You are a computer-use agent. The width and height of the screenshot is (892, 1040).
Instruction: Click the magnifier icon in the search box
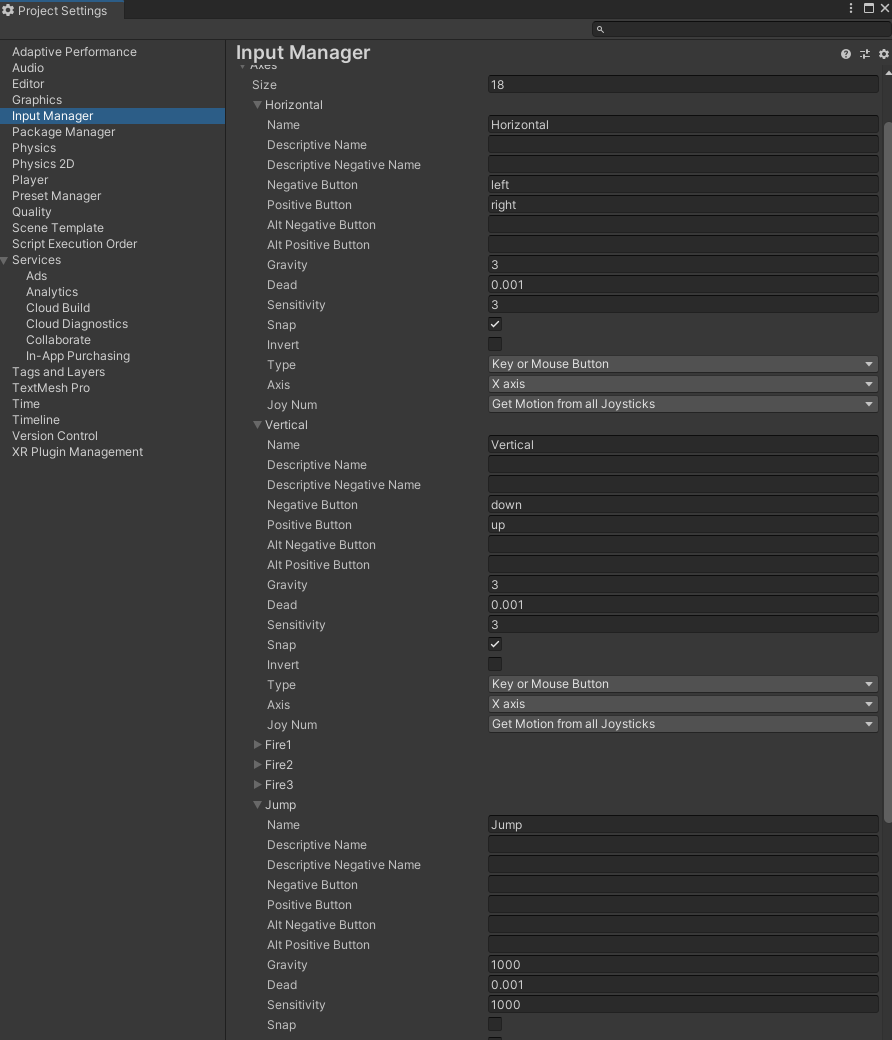click(600, 30)
